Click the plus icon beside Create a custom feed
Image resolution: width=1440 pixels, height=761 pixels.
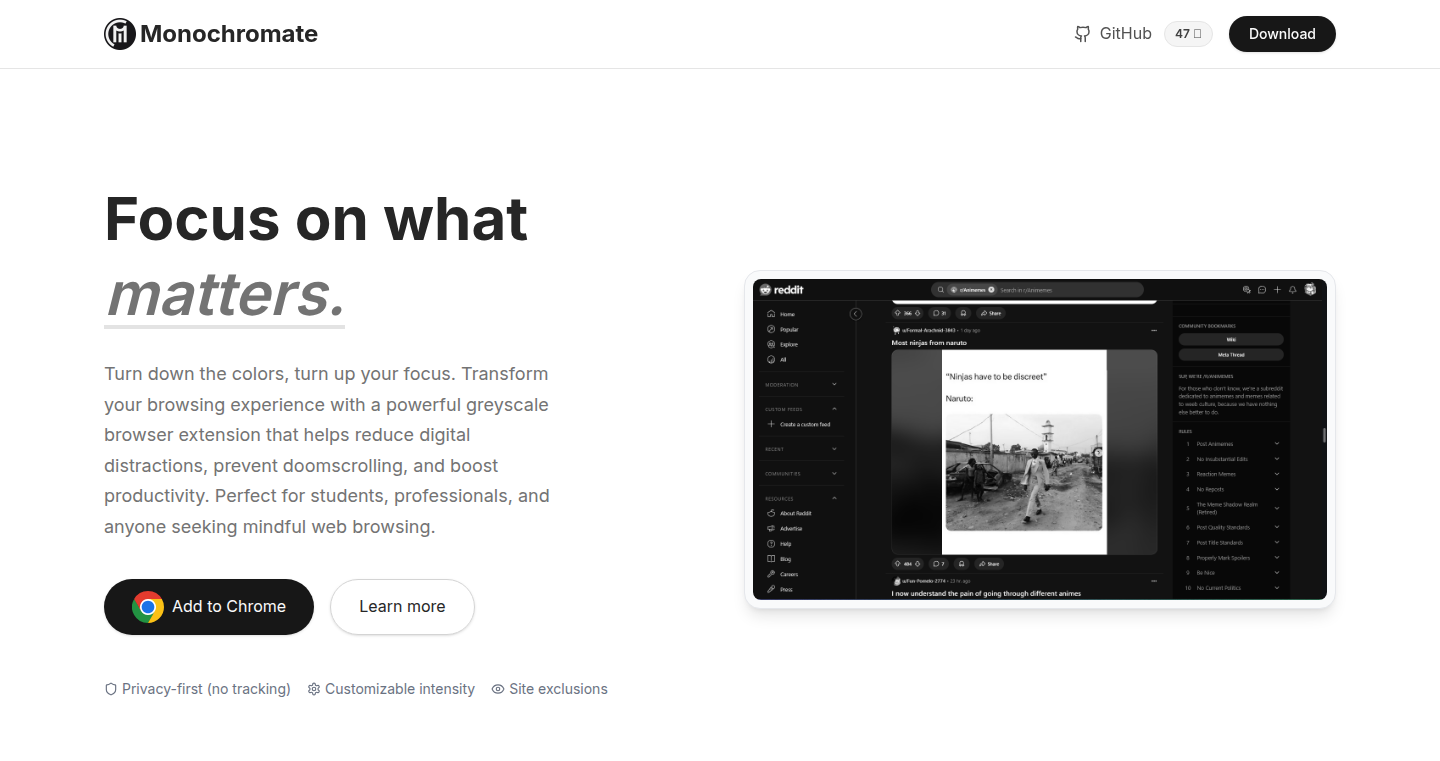point(771,424)
